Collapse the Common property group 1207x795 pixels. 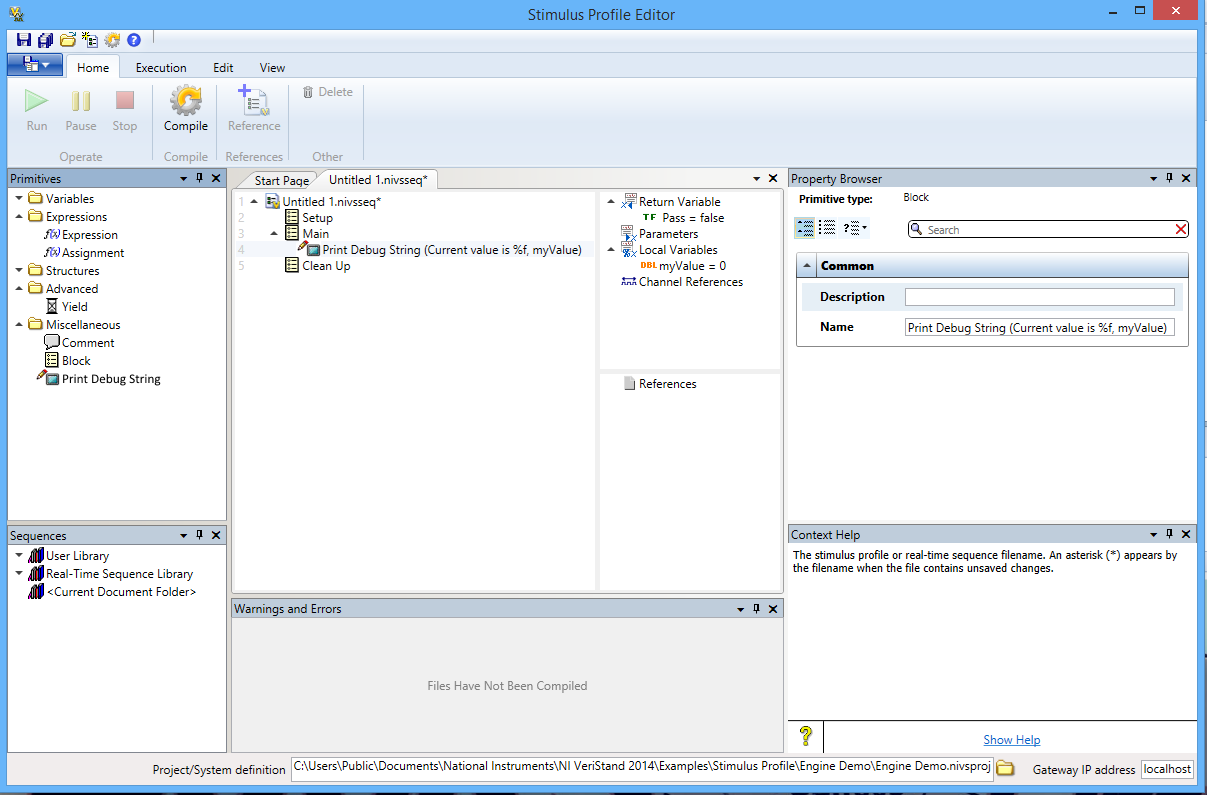(x=807, y=266)
